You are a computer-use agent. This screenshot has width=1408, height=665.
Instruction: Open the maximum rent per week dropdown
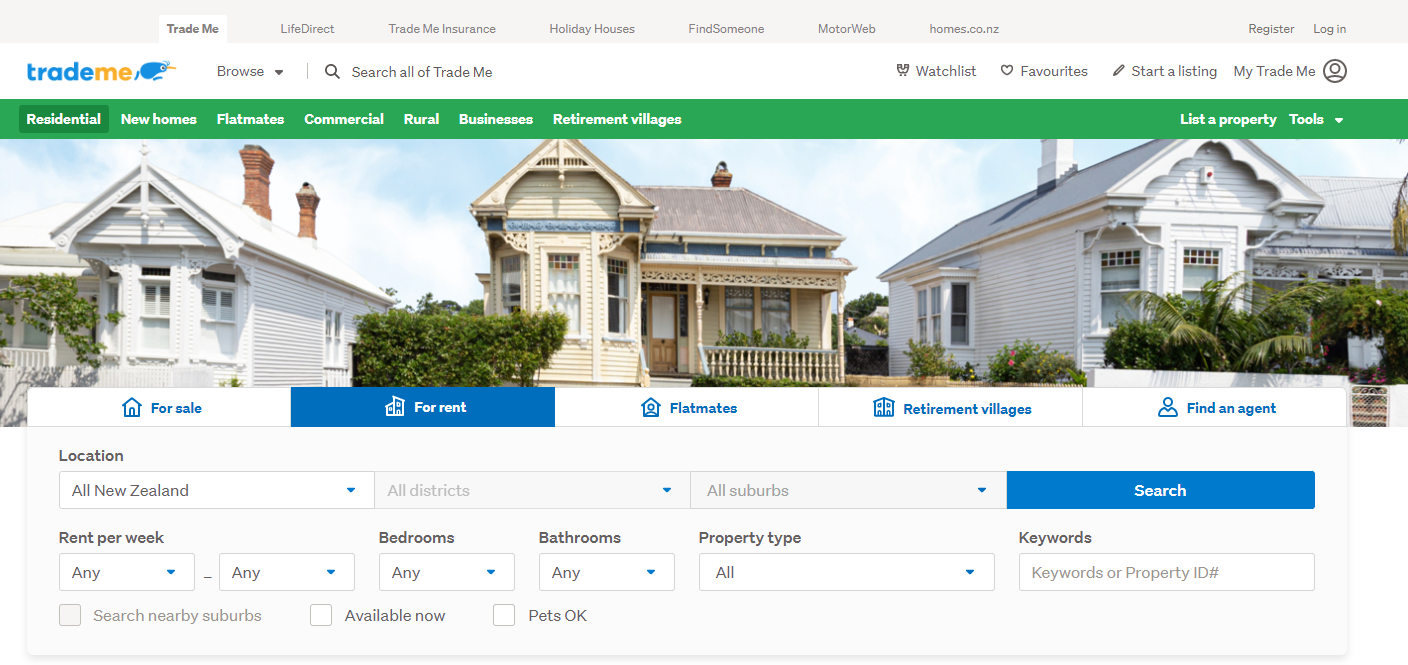pos(287,572)
